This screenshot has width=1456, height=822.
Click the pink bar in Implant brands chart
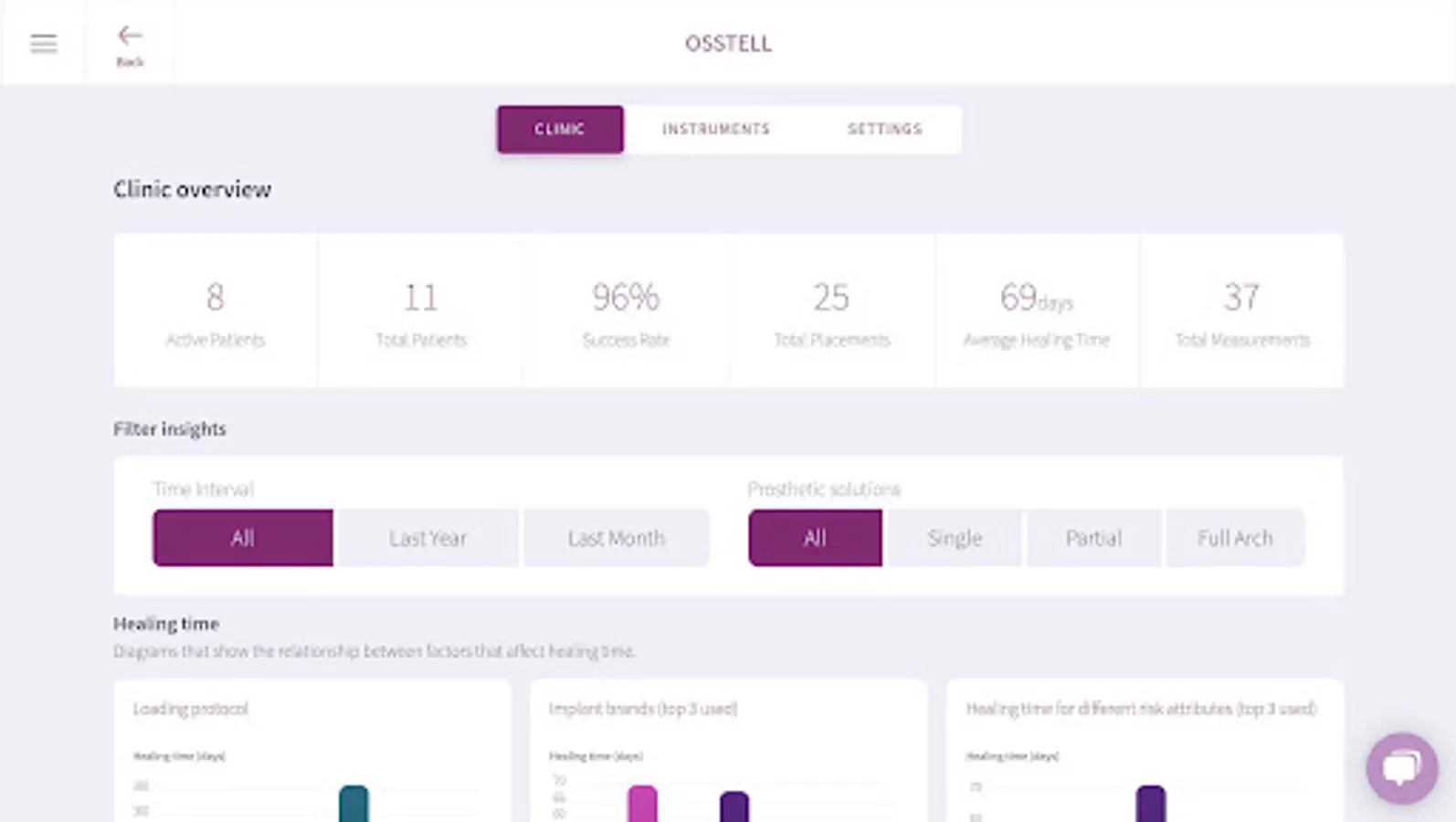pyautogui.click(x=642, y=804)
